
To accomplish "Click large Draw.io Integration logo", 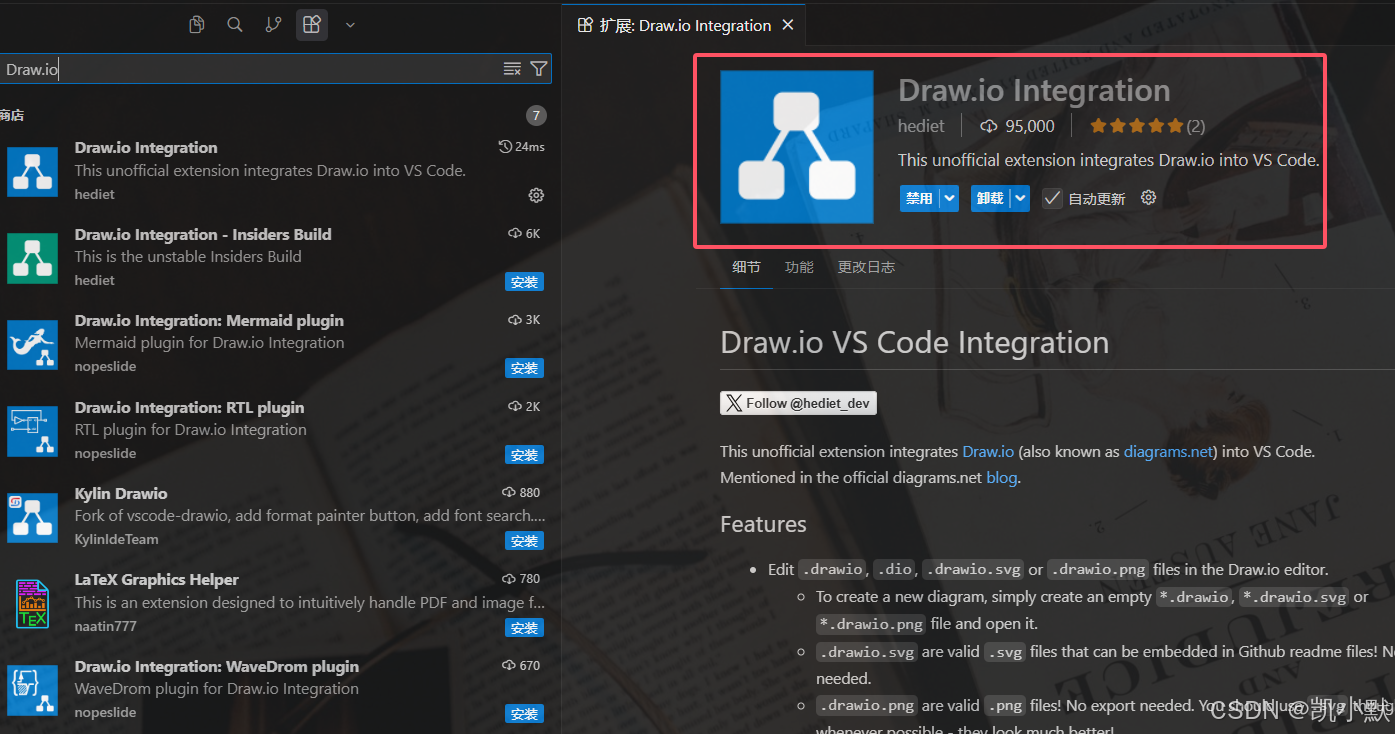I will coord(796,147).
